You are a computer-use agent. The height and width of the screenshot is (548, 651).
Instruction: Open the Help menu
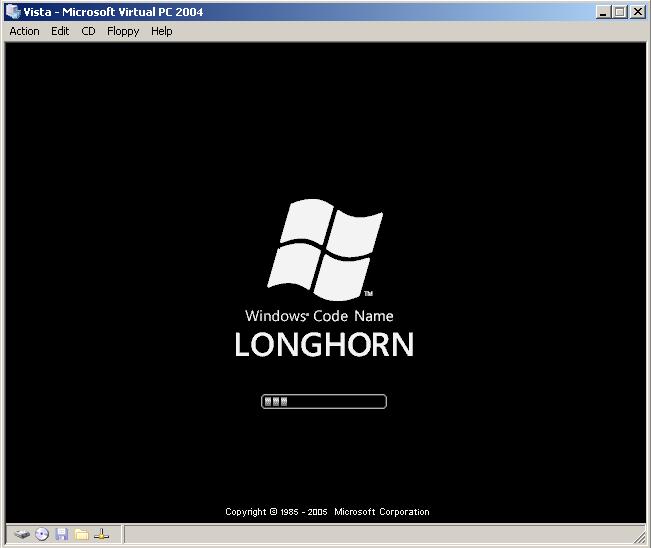click(x=162, y=32)
